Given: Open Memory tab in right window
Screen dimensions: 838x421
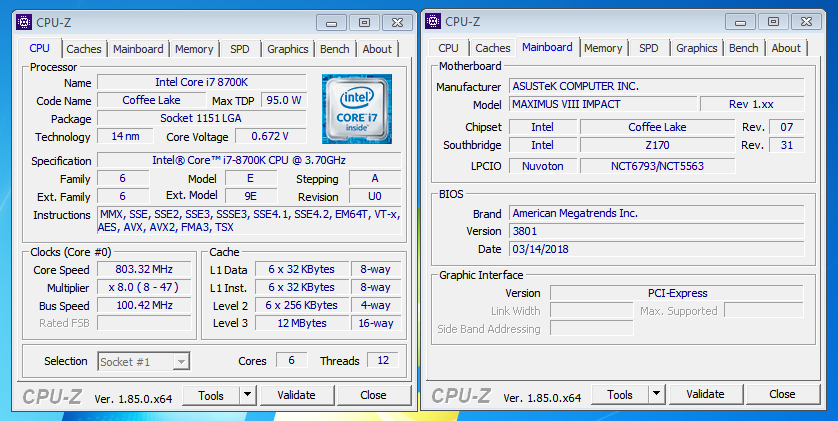Looking at the screenshot, I should point(603,48).
